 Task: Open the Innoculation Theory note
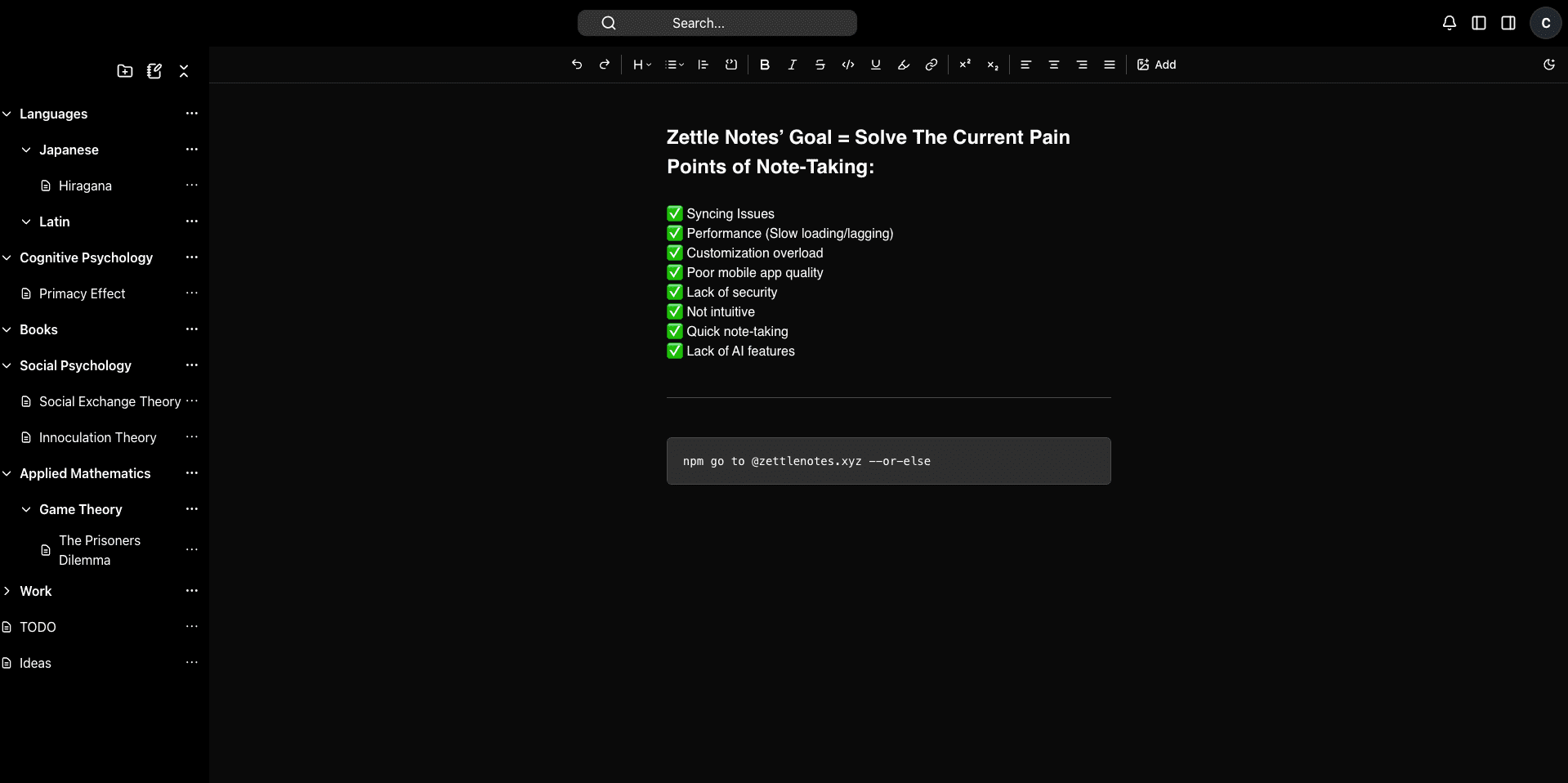pyautogui.click(x=97, y=437)
